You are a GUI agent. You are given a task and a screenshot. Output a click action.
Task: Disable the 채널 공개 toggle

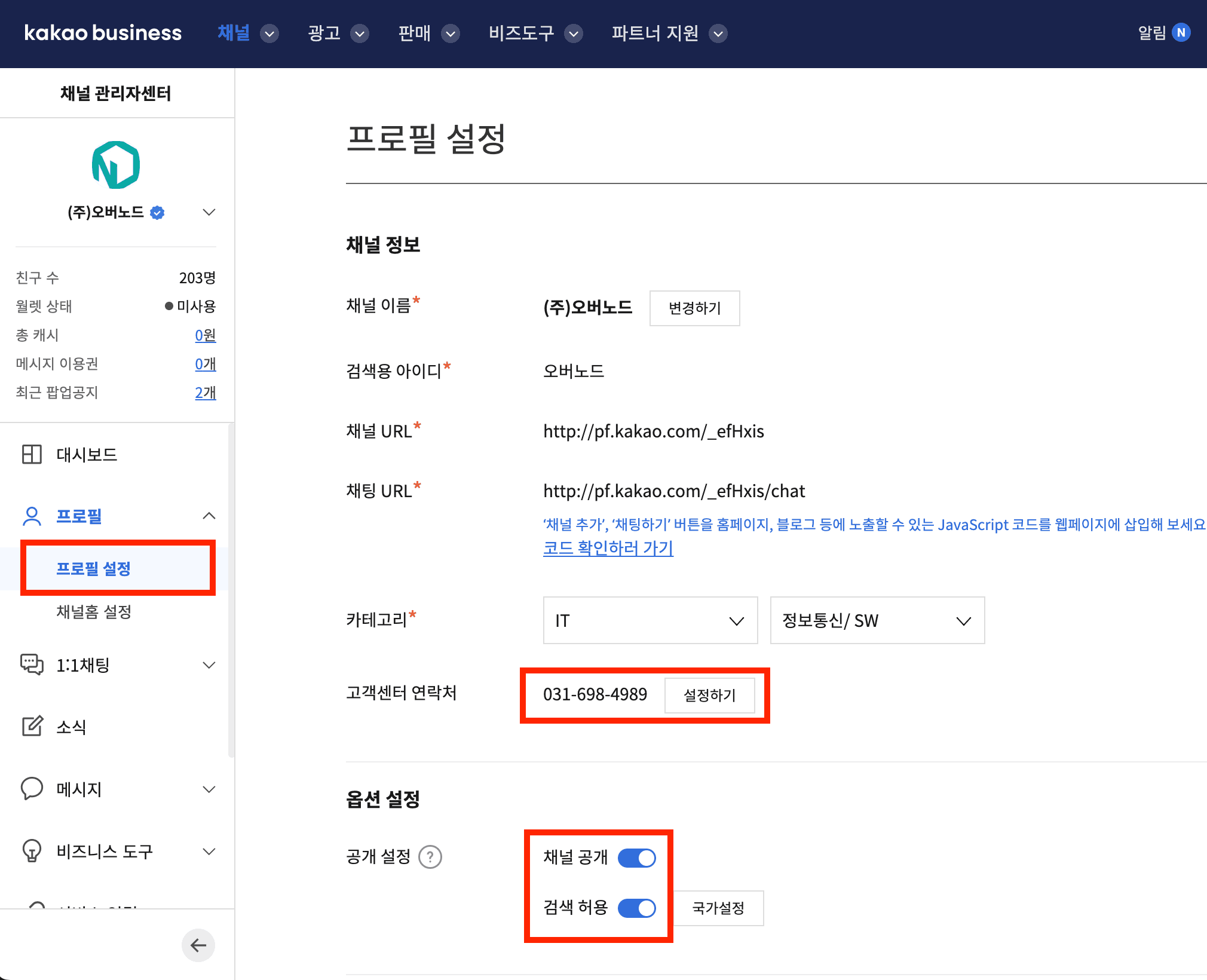coord(635,857)
